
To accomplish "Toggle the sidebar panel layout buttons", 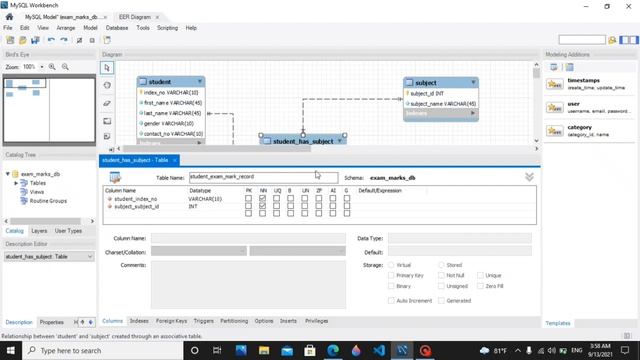I will 629,40.
